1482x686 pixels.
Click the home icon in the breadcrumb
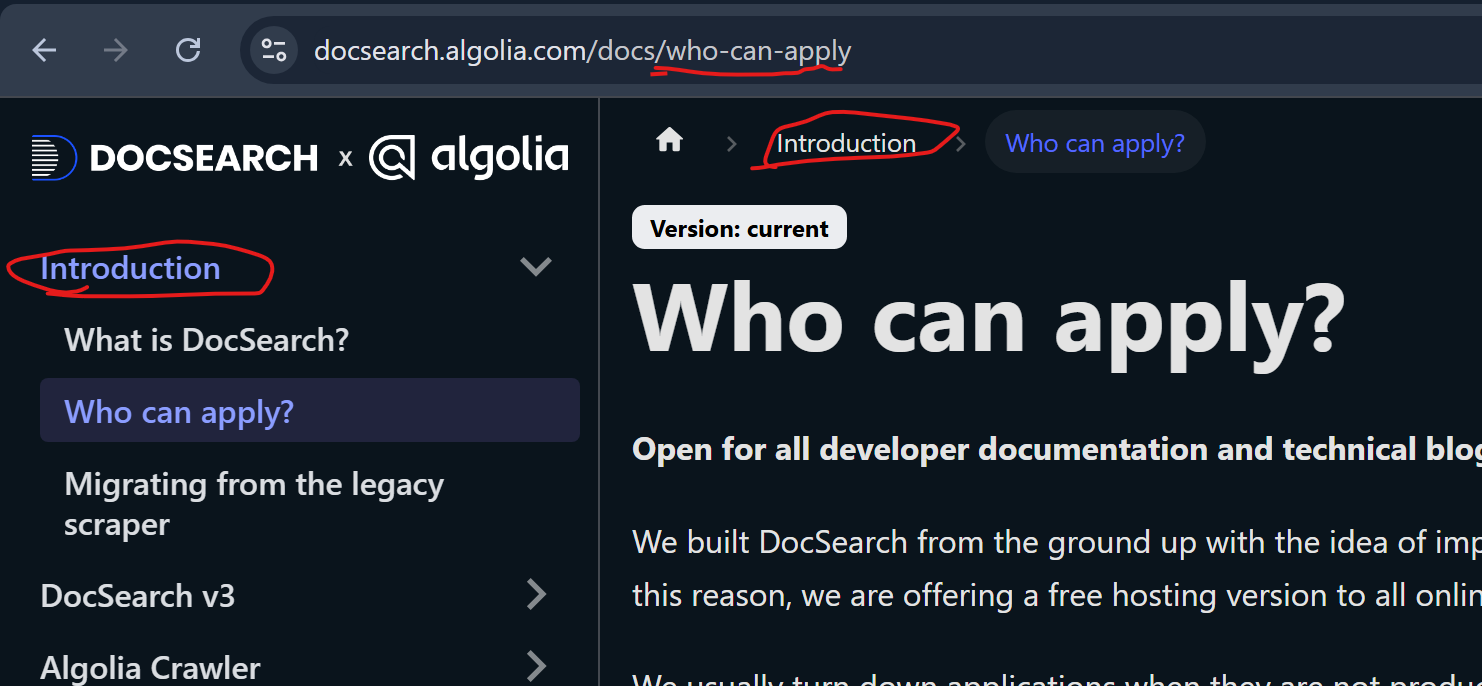(x=669, y=141)
